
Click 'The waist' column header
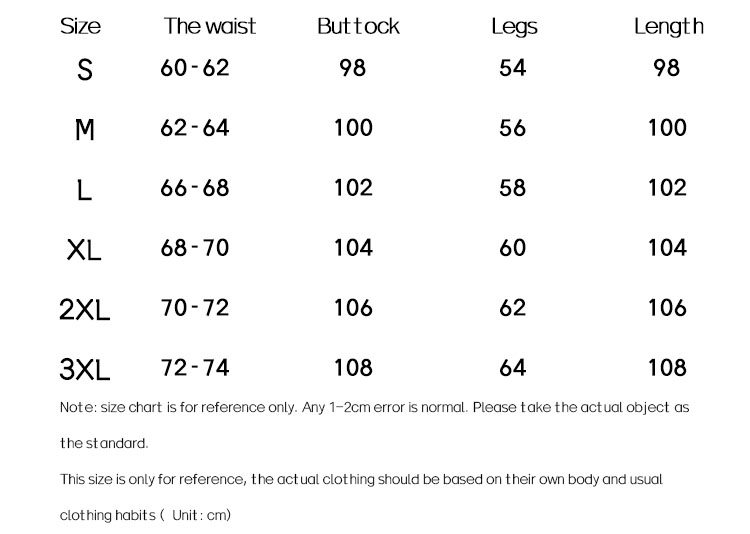tap(210, 26)
